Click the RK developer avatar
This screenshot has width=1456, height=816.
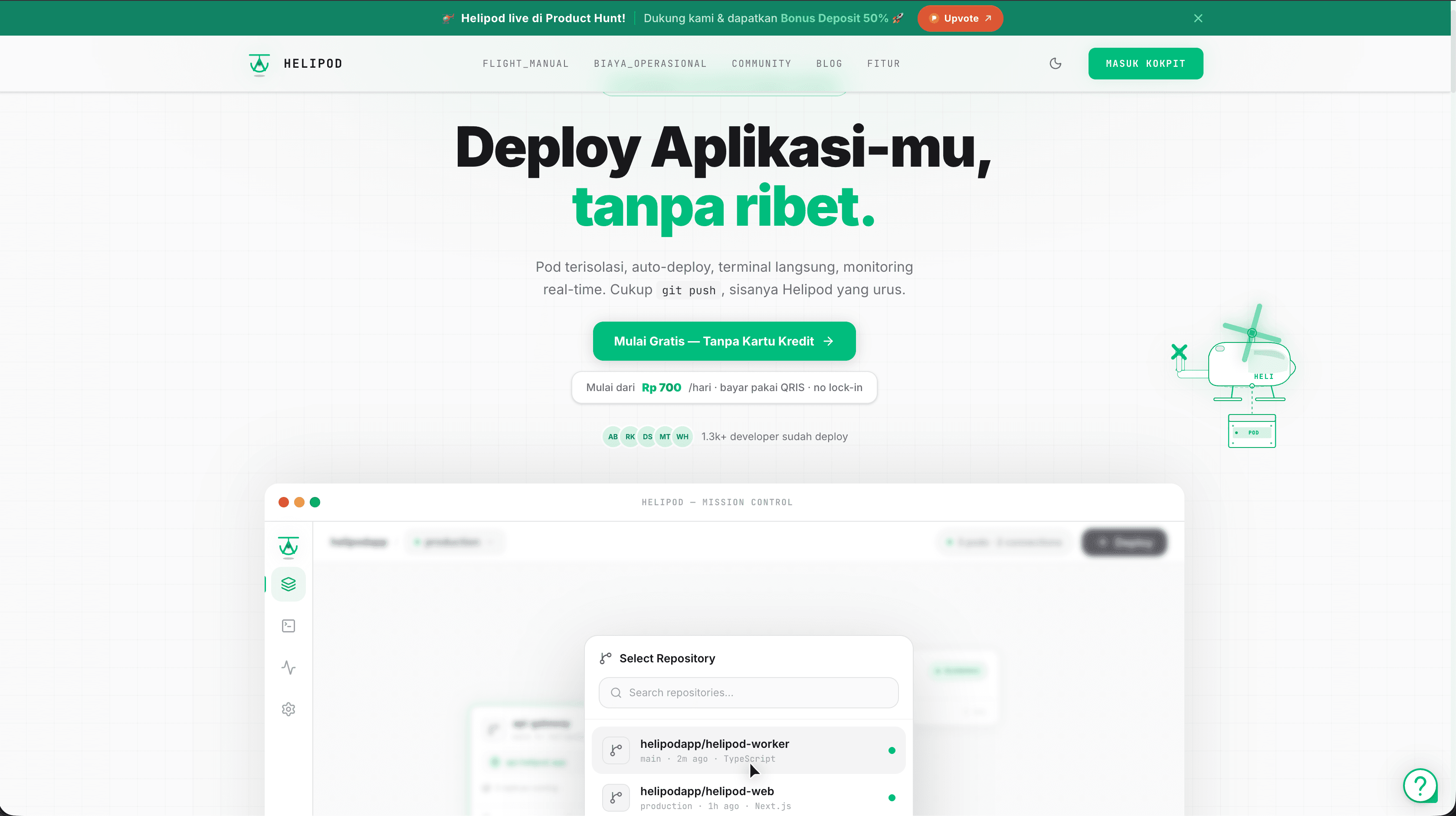pyautogui.click(x=630, y=437)
